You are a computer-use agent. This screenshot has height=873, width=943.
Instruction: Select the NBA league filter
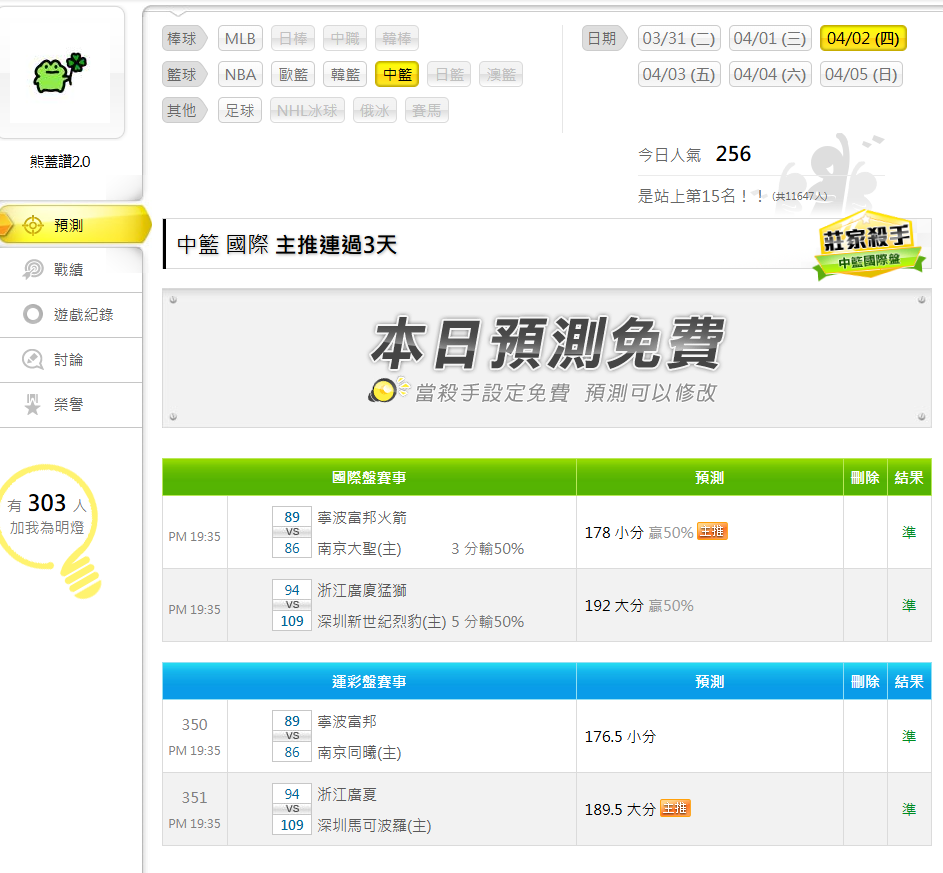[x=240, y=74]
